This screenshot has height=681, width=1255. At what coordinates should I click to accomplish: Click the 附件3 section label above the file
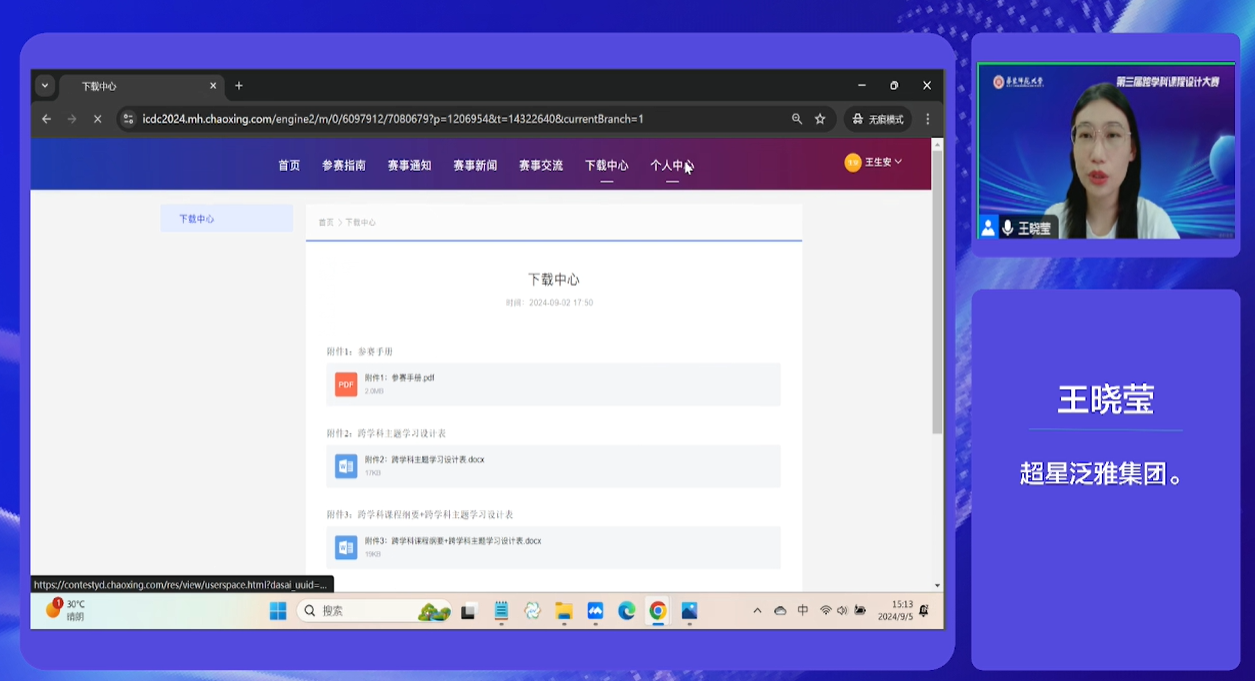(x=420, y=515)
